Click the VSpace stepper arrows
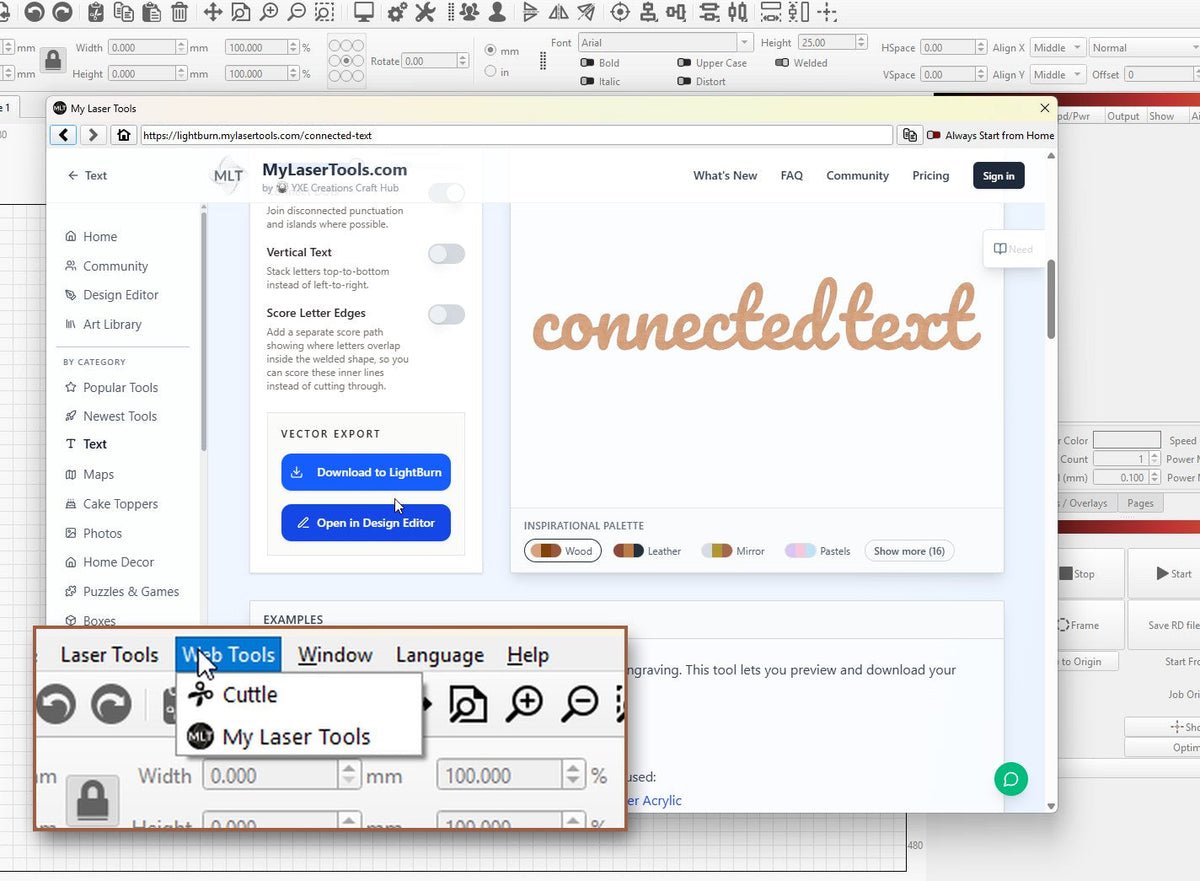Viewport: 1200px width, 881px height. pos(981,75)
